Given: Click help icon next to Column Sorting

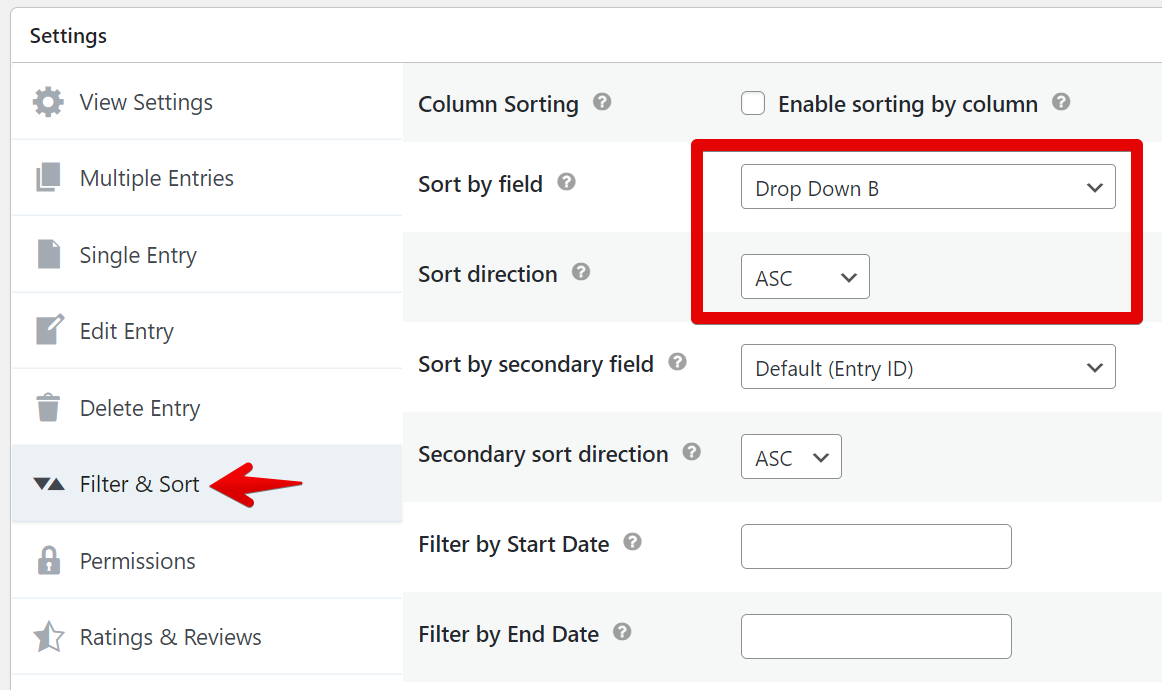Looking at the screenshot, I should [602, 102].
